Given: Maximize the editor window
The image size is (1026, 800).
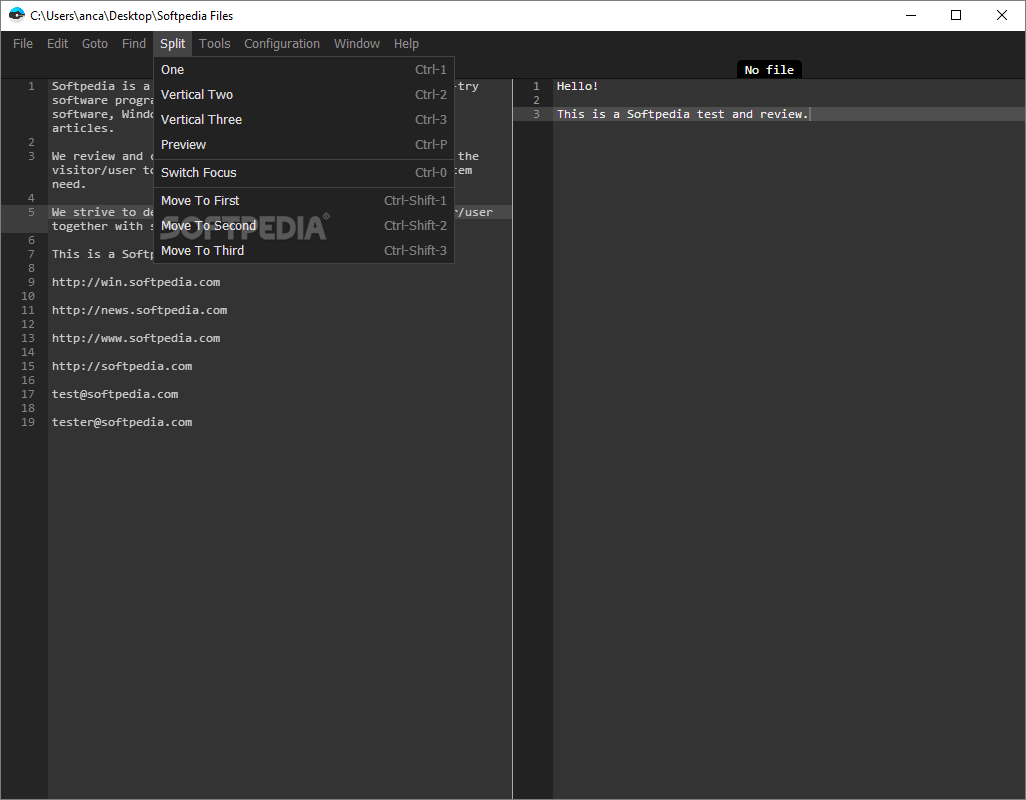Looking at the screenshot, I should pyautogui.click(x=956, y=15).
